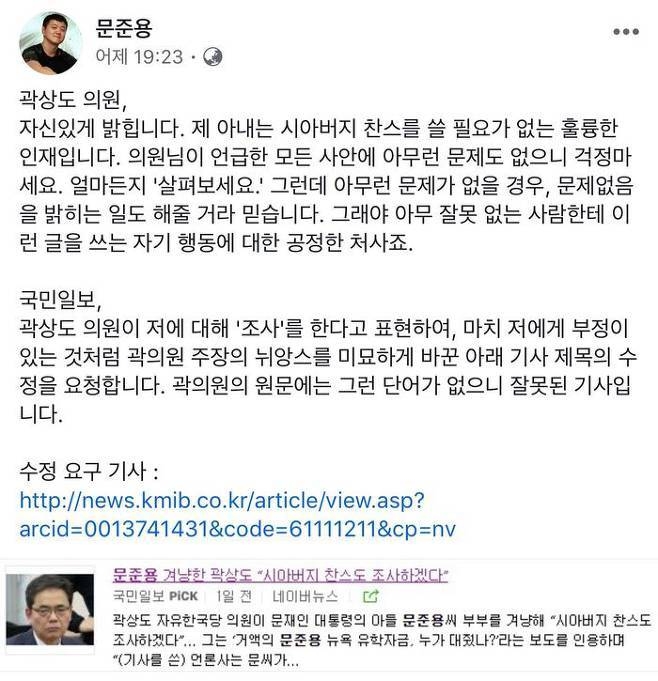
Task: Click the 수정 요구 기사 : label
Action: pos(89,472)
